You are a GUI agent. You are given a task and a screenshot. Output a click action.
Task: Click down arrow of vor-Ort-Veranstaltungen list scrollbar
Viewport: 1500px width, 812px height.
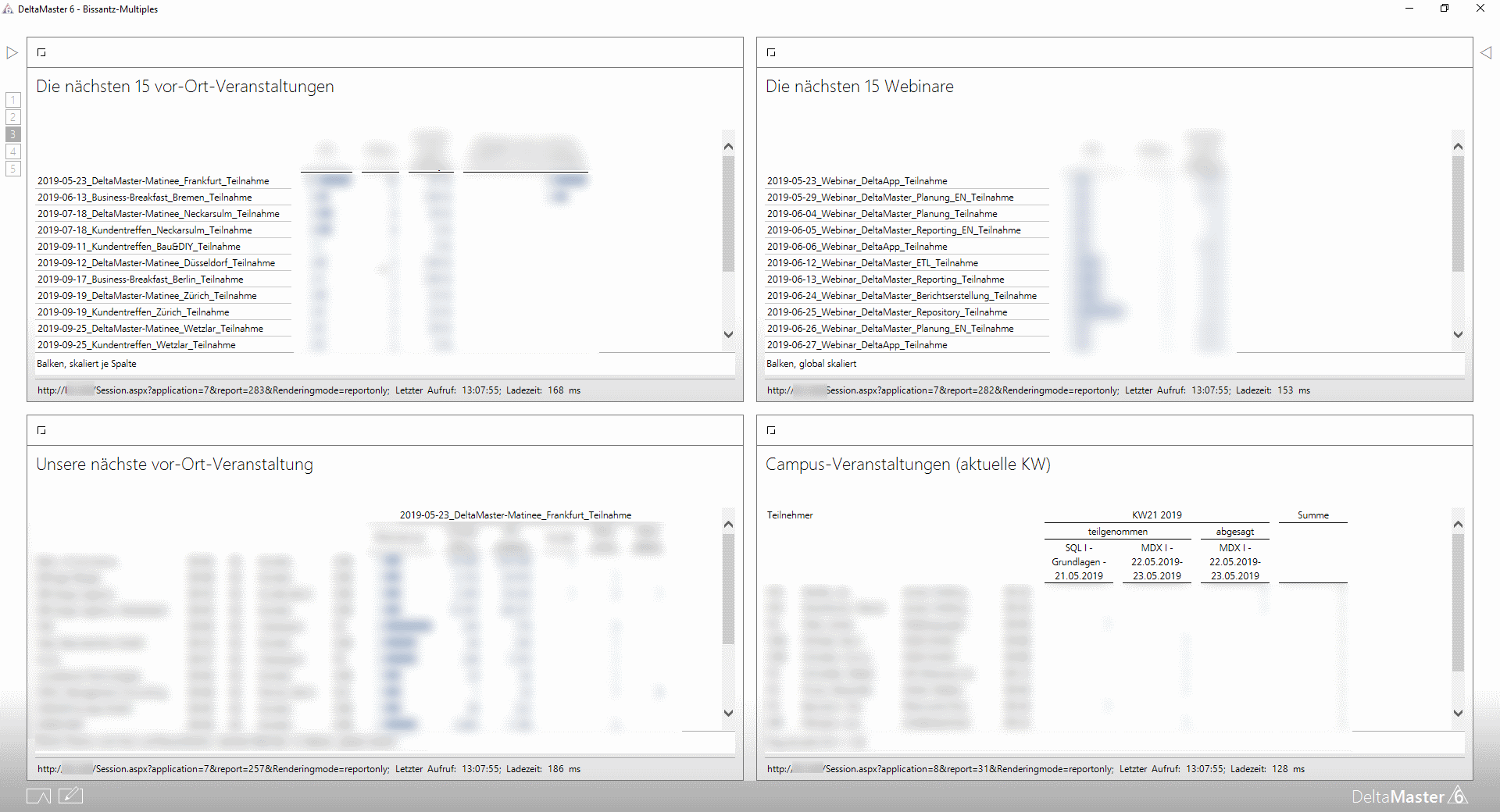coord(728,334)
